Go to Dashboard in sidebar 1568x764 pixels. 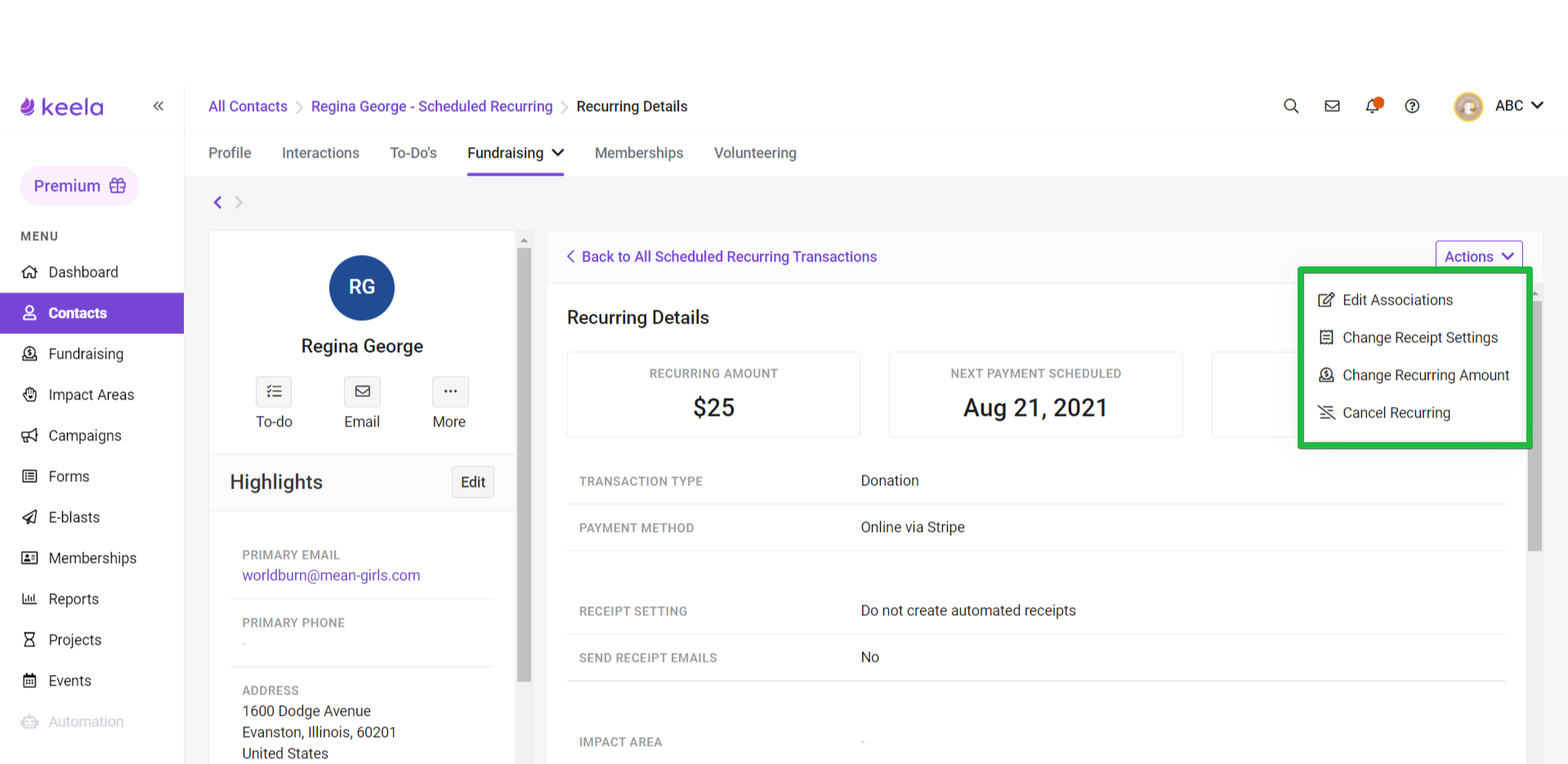click(x=92, y=272)
